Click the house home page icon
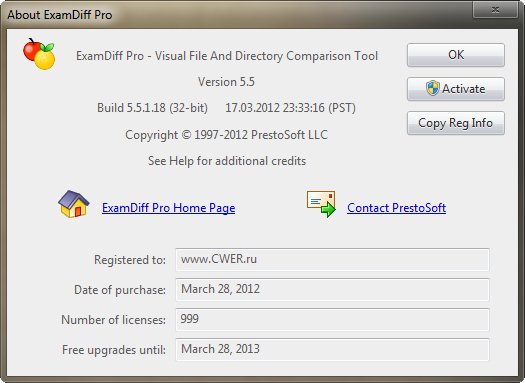The width and height of the screenshot is (525, 383). tap(74, 204)
